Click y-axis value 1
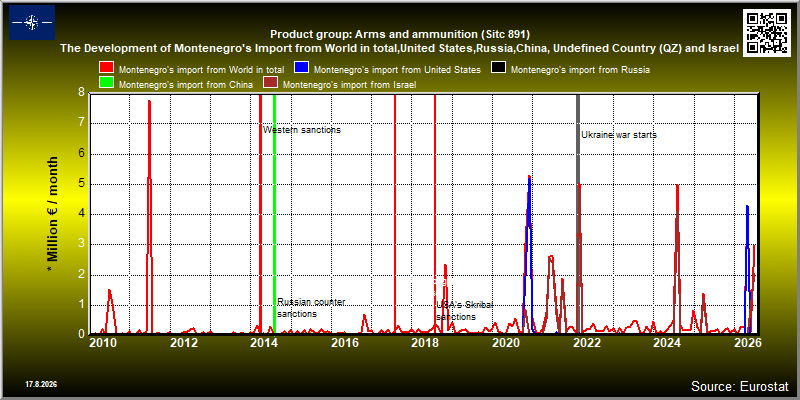Screen dimensions: 800x400 point(81,306)
